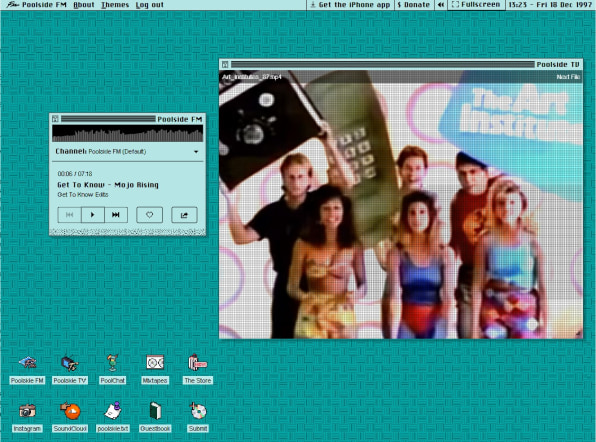The height and width of the screenshot is (442, 596).
Task: Click the rewind icon in top menu bar
Action: coord(441,5)
